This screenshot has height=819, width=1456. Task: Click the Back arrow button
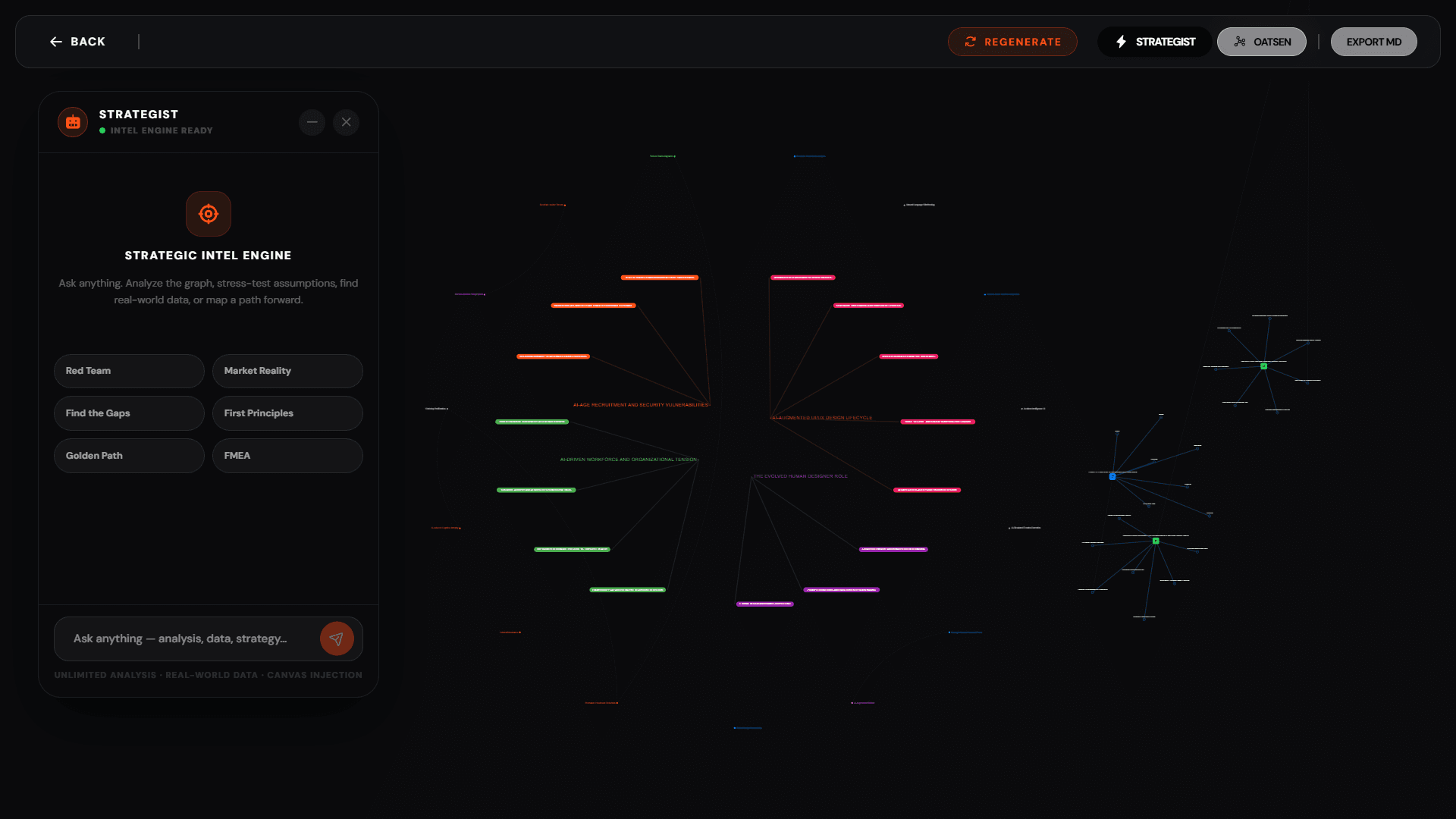click(x=77, y=42)
